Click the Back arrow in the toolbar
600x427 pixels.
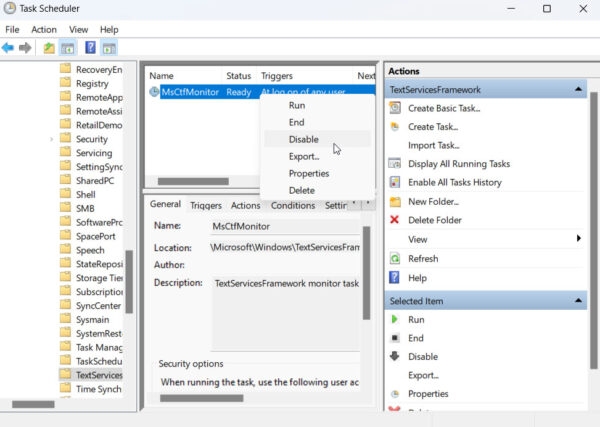(9, 48)
